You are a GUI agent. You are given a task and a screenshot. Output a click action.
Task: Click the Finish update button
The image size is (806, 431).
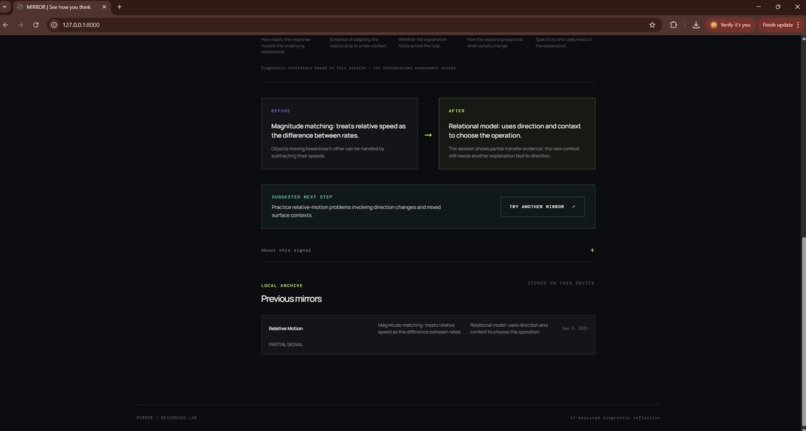pos(781,25)
